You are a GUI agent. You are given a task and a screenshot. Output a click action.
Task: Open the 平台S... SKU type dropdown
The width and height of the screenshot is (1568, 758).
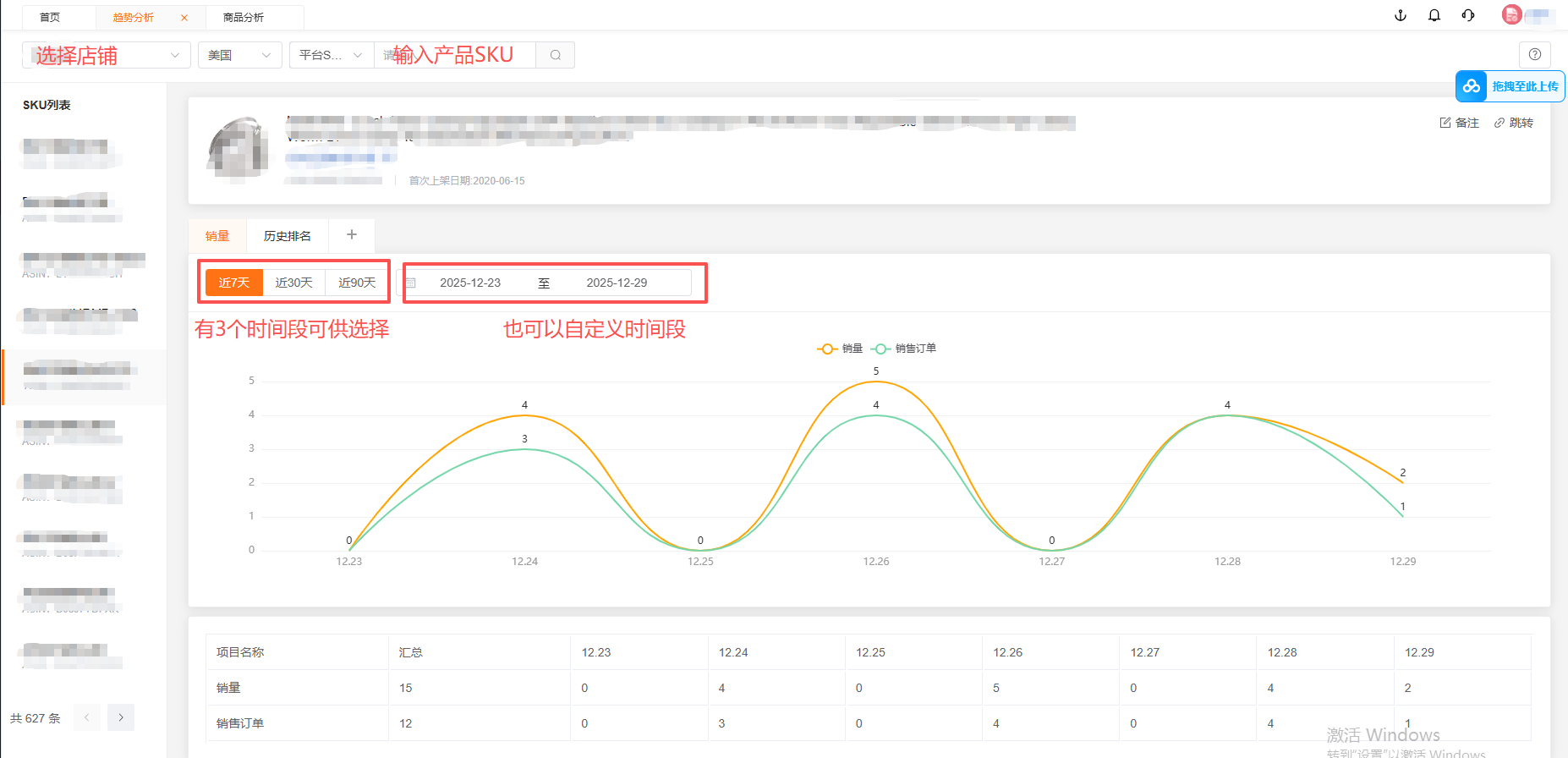pos(331,55)
